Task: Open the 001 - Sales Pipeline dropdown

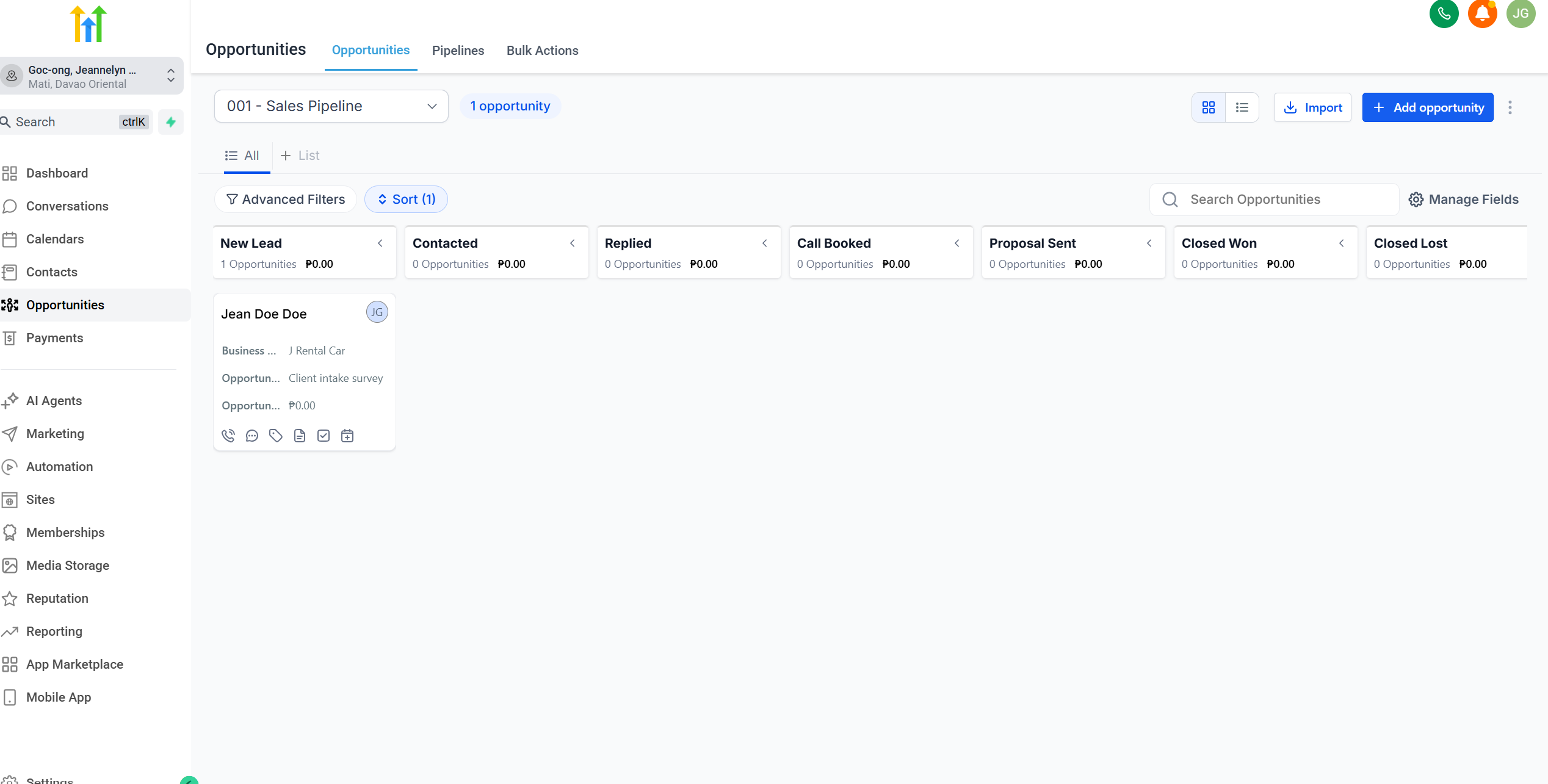Action: coord(331,106)
